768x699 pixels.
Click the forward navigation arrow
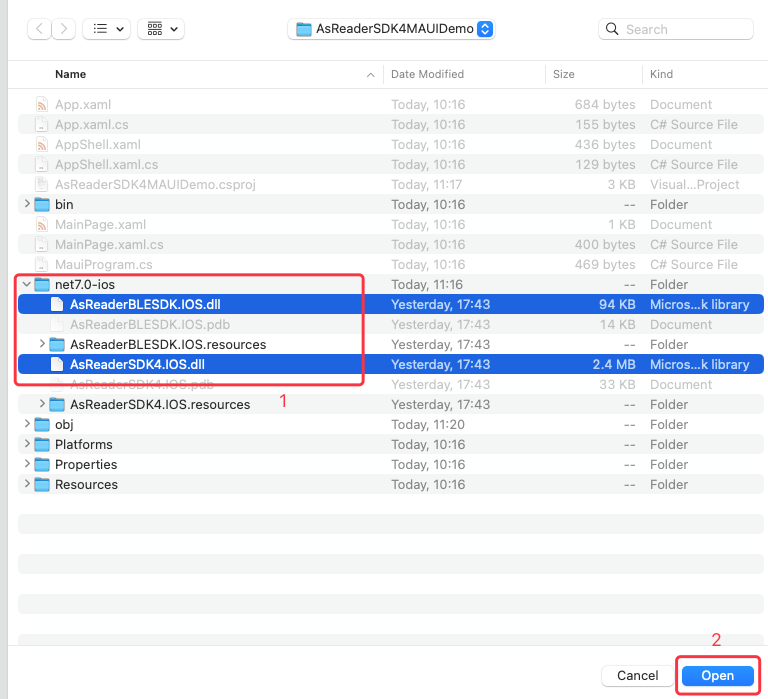click(60, 29)
